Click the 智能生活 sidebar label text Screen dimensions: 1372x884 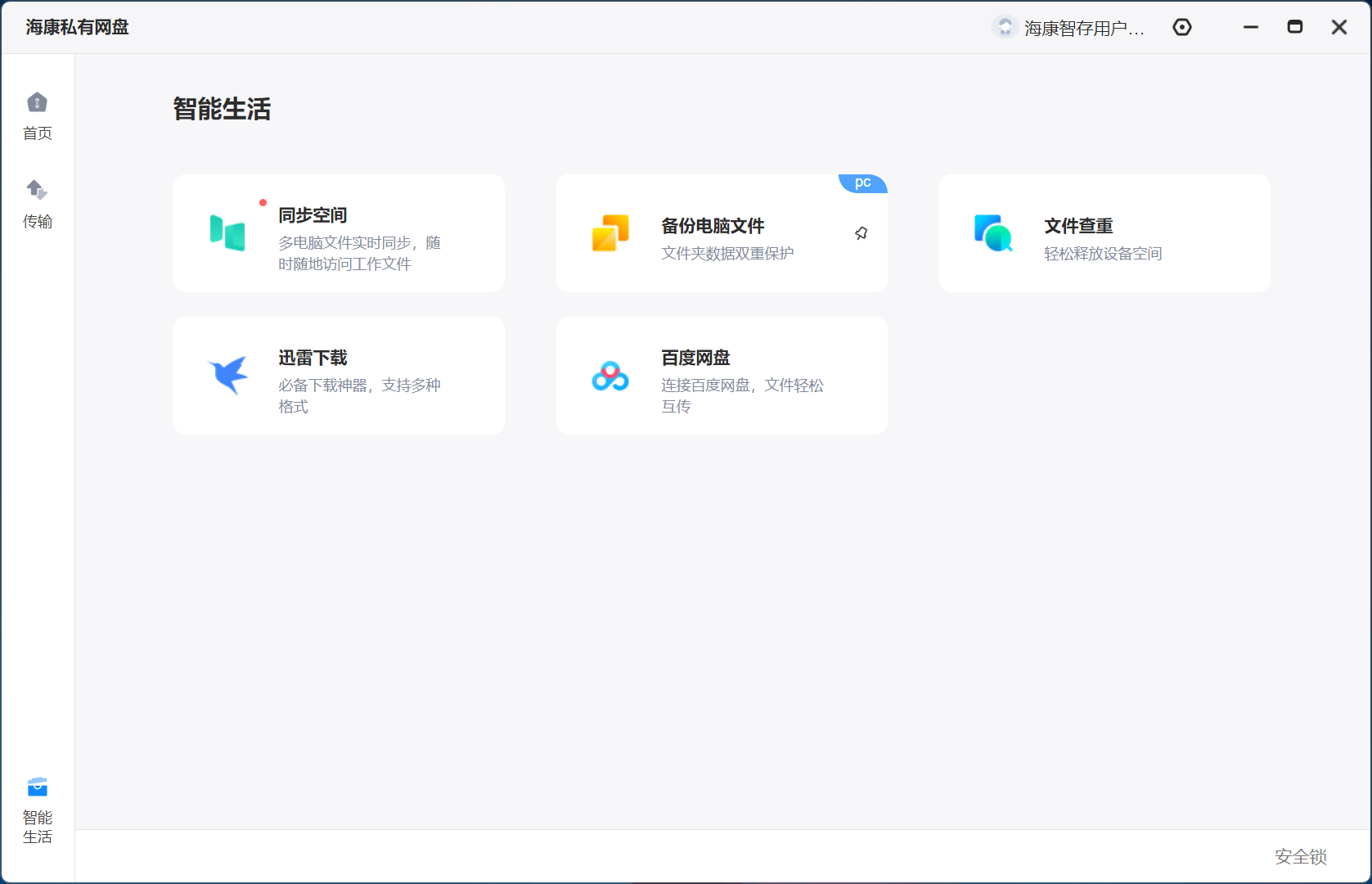(x=38, y=827)
